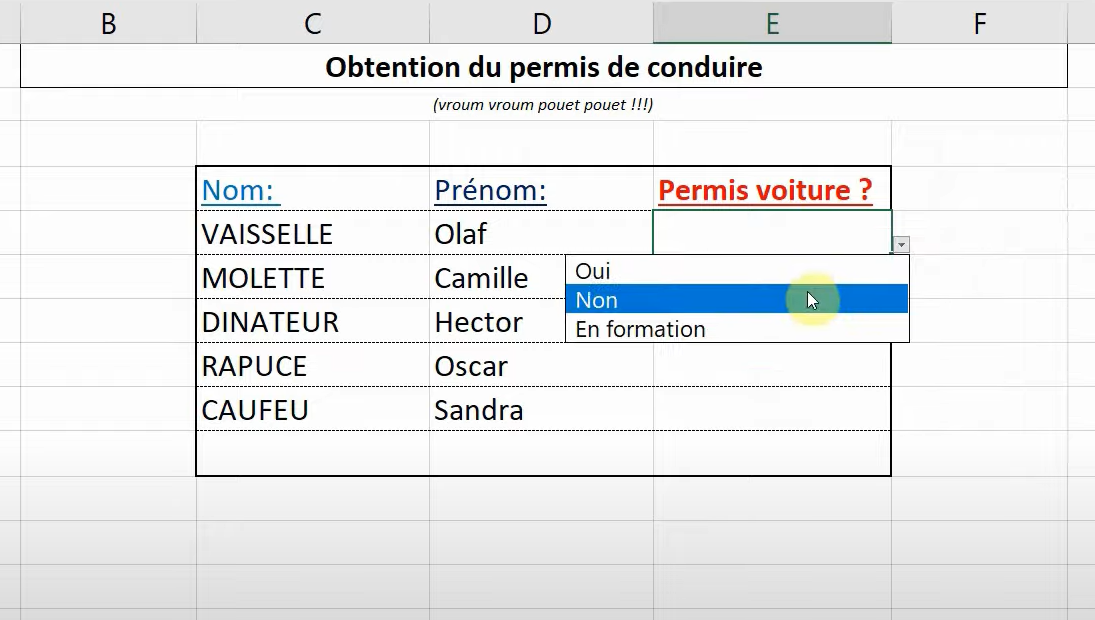The height and width of the screenshot is (620, 1095).
Task: Select the MOLETTE cell
Action: (x=263, y=278)
